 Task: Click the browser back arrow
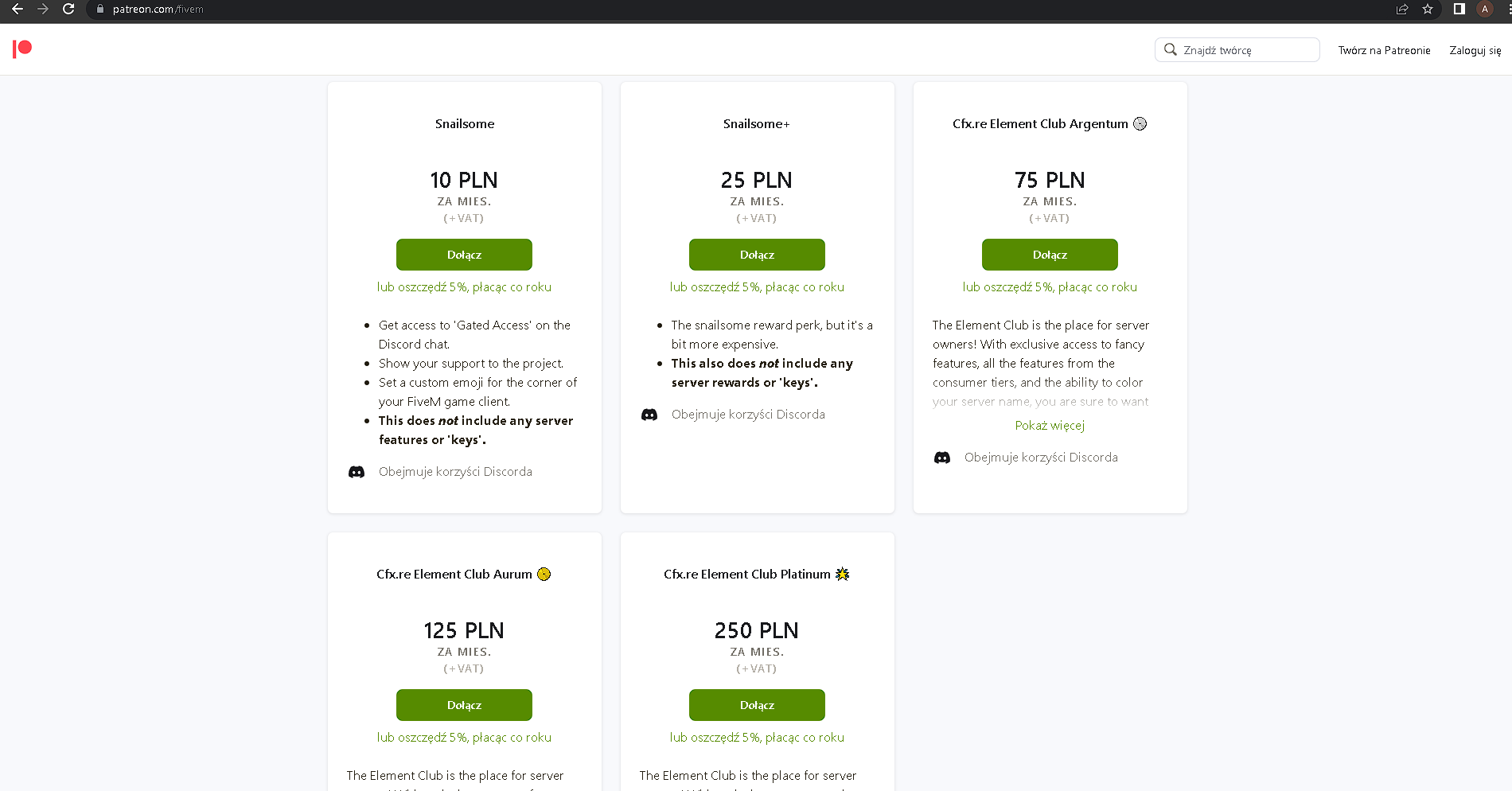(18, 9)
